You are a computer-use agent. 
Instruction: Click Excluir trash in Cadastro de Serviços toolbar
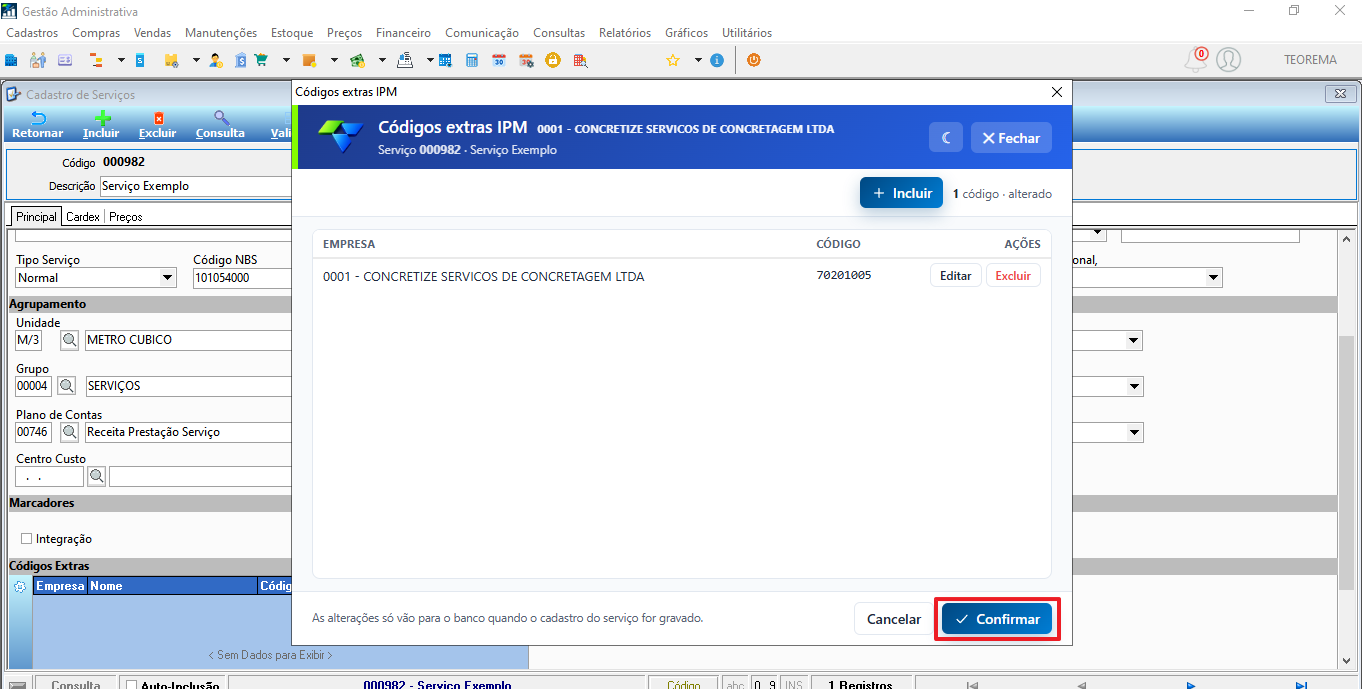[x=157, y=125]
